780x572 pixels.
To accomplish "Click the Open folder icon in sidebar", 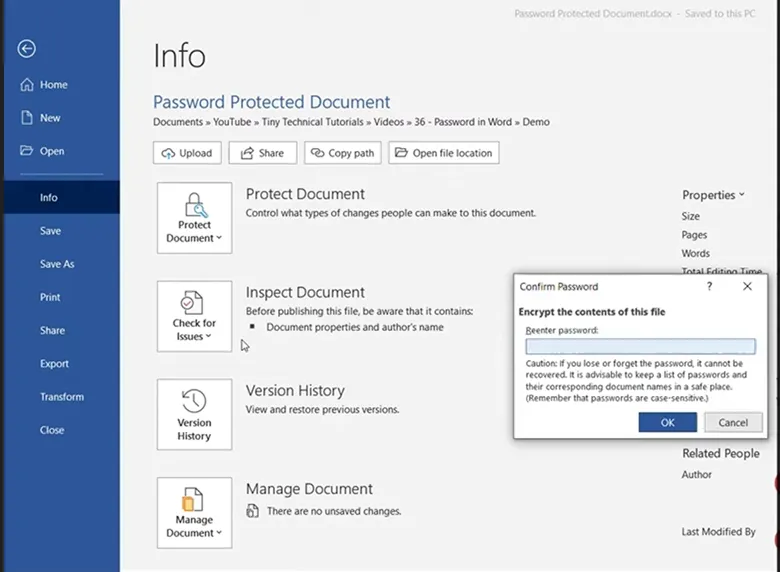I will pyautogui.click(x=26, y=150).
